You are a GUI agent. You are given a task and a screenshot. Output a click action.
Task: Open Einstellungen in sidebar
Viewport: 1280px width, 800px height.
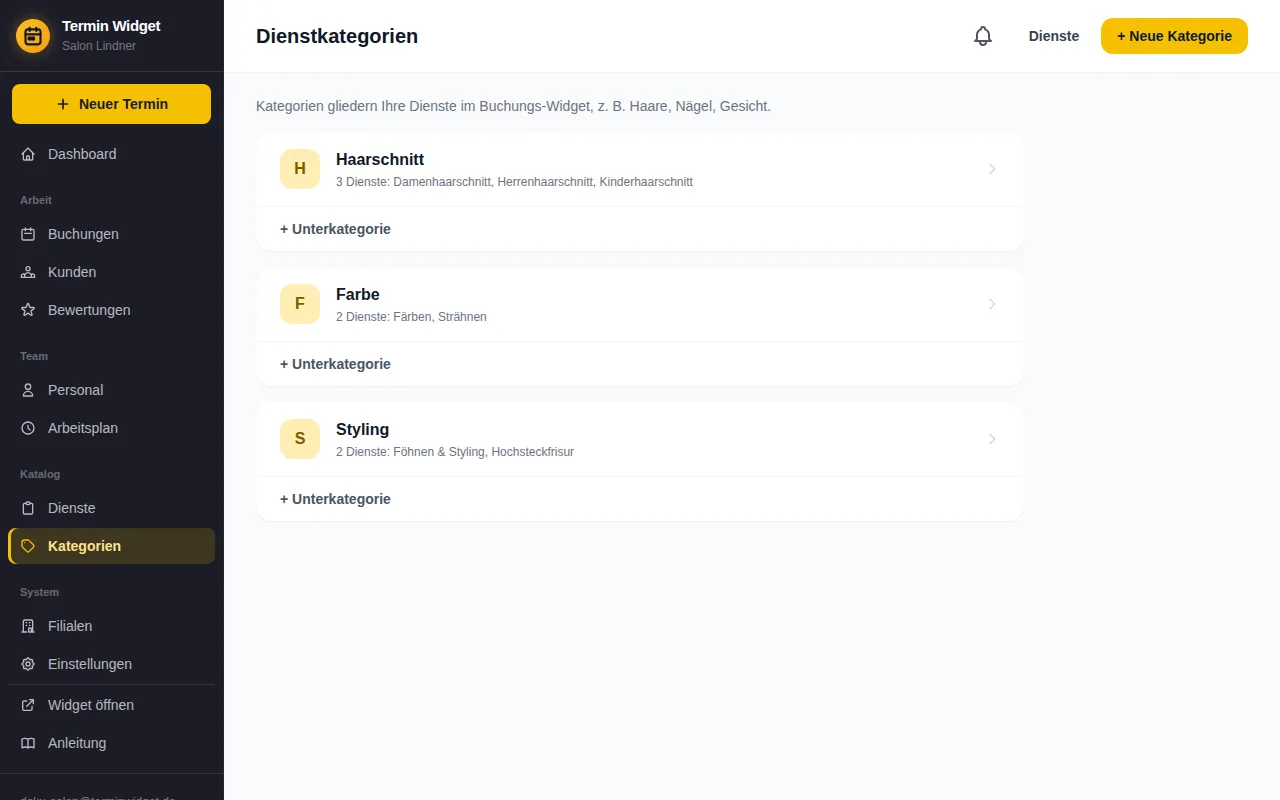click(111, 664)
